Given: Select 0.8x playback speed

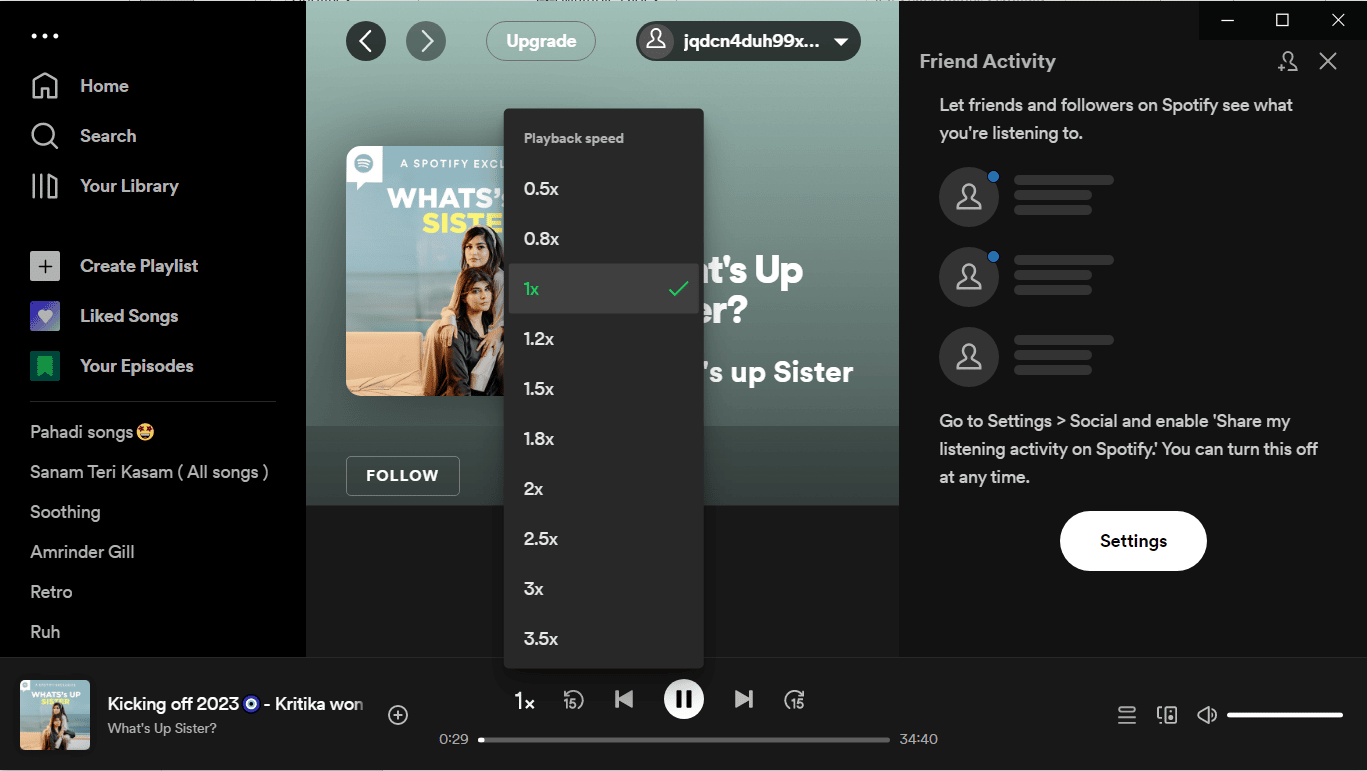Looking at the screenshot, I should click(x=604, y=239).
